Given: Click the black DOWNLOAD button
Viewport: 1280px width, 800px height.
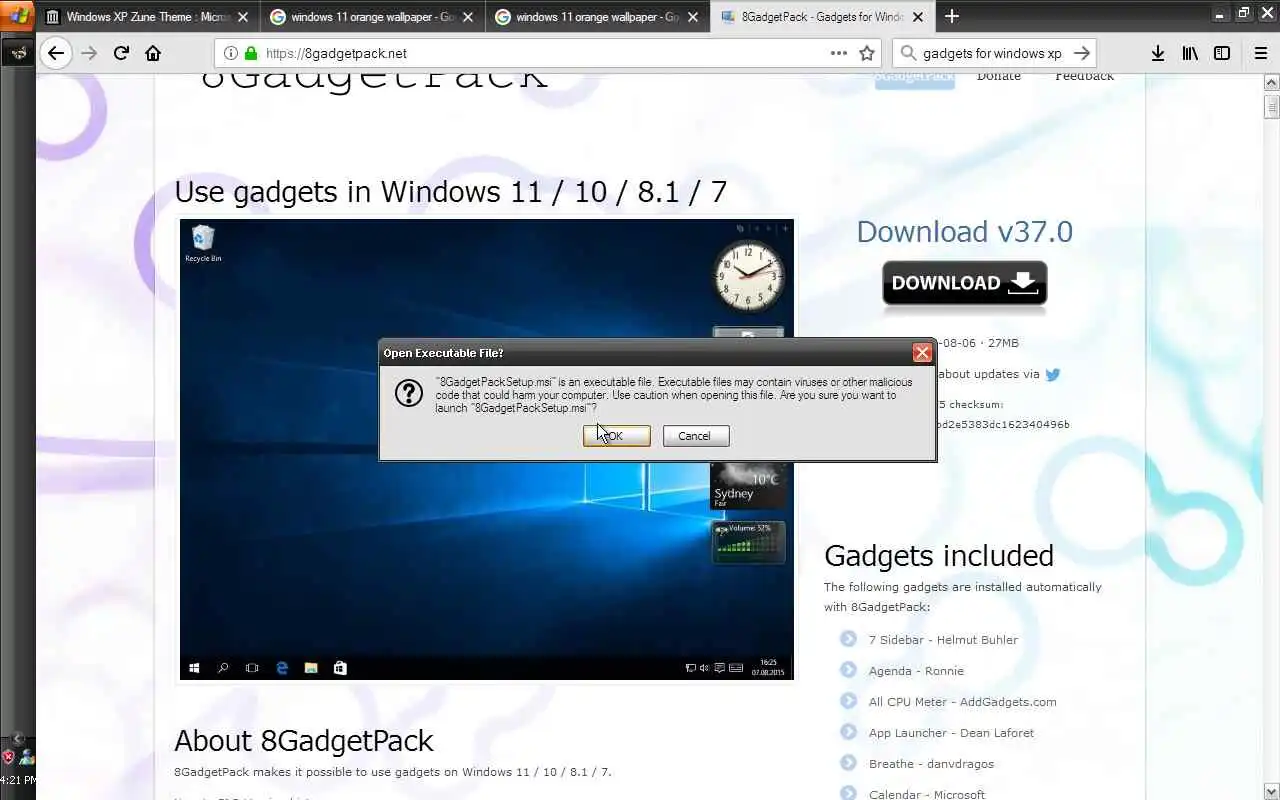Looking at the screenshot, I should coord(964,283).
